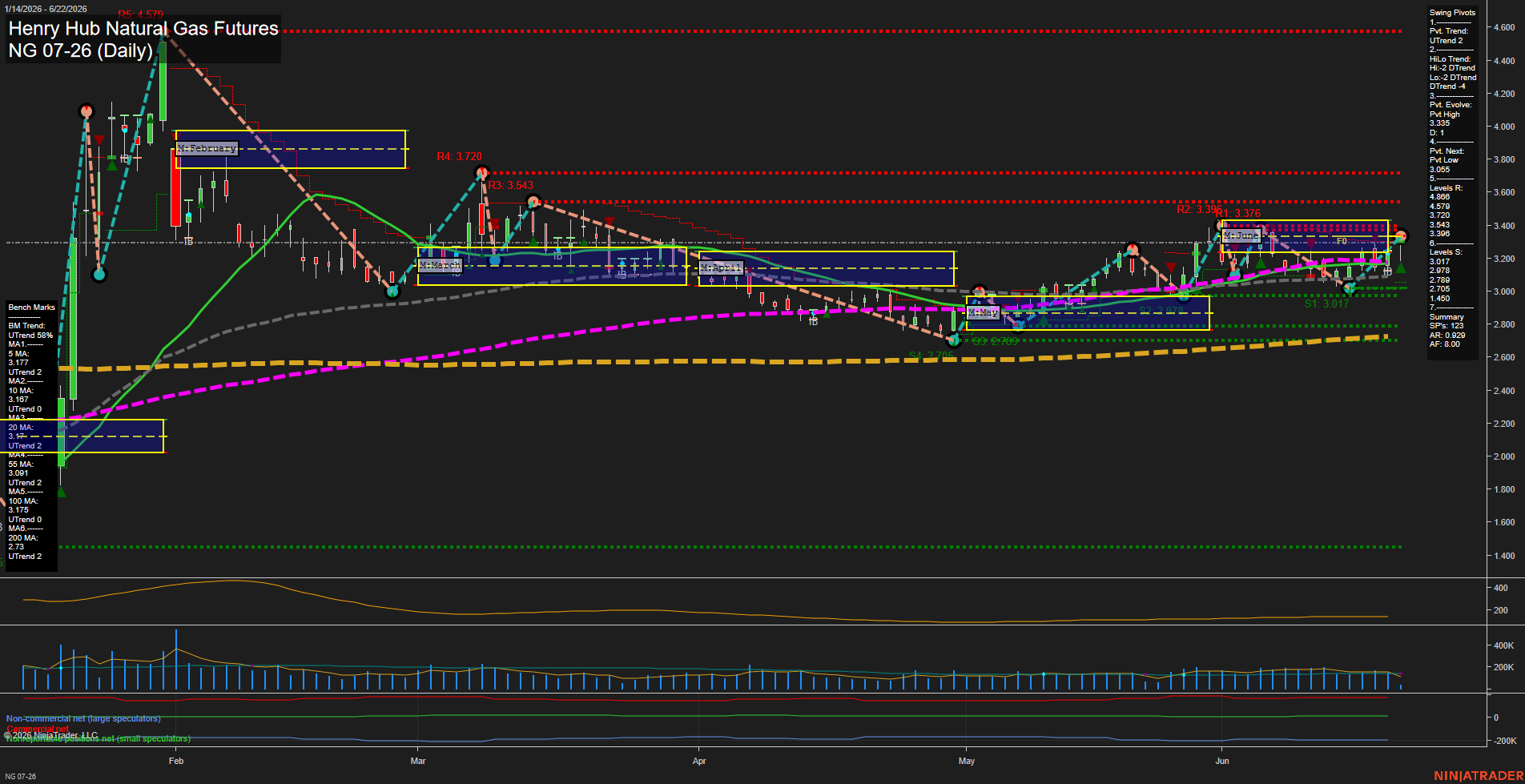Viewport: 1525px width, 784px height.
Task: Click the Levels R: list in Swing Pivots
Action: (x=1447, y=211)
